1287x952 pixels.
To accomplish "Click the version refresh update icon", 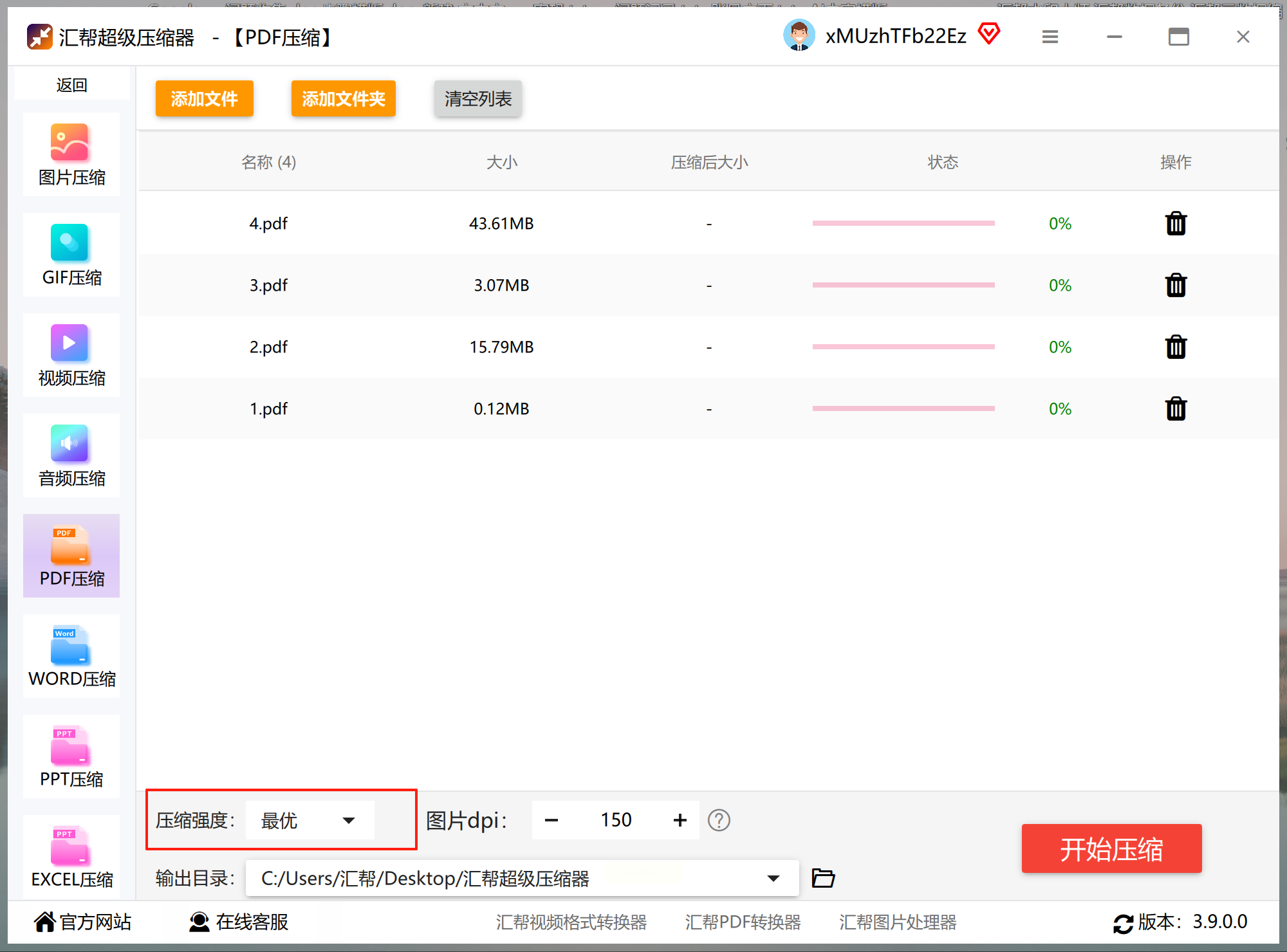I will pyautogui.click(x=1123, y=923).
